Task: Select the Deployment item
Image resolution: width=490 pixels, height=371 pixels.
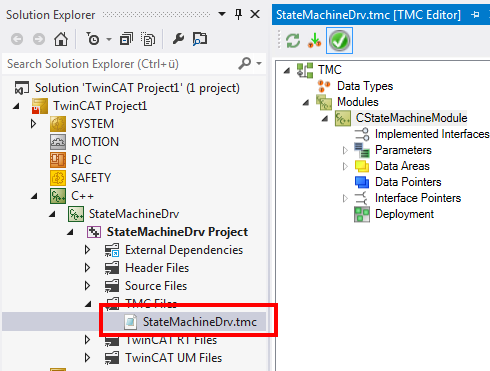Action: (x=404, y=214)
